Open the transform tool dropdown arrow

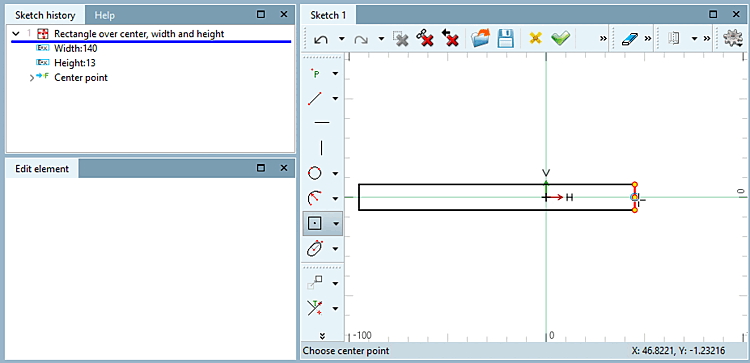click(335, 284)
